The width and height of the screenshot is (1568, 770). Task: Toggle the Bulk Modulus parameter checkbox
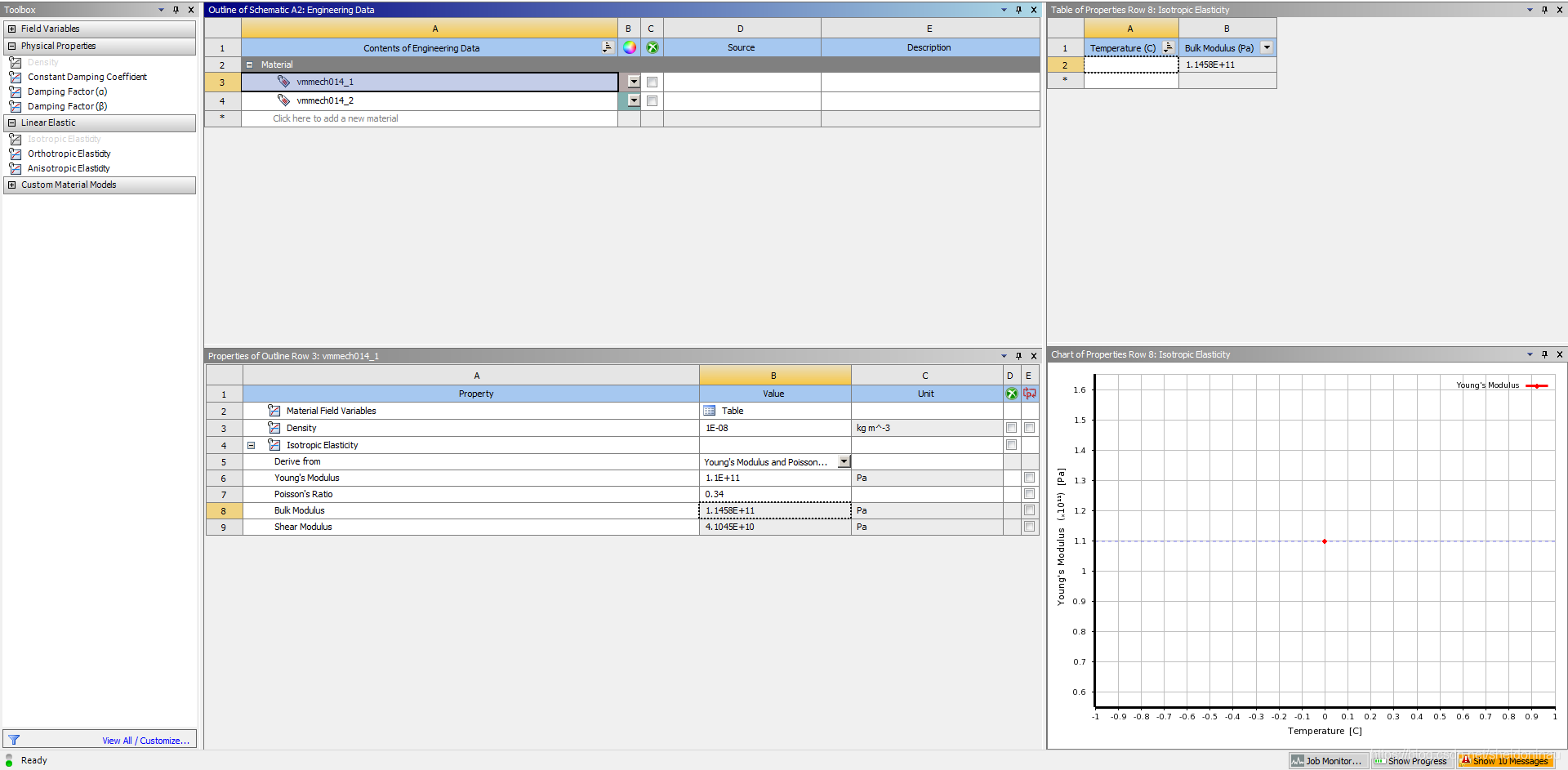tap(1030, 510)
